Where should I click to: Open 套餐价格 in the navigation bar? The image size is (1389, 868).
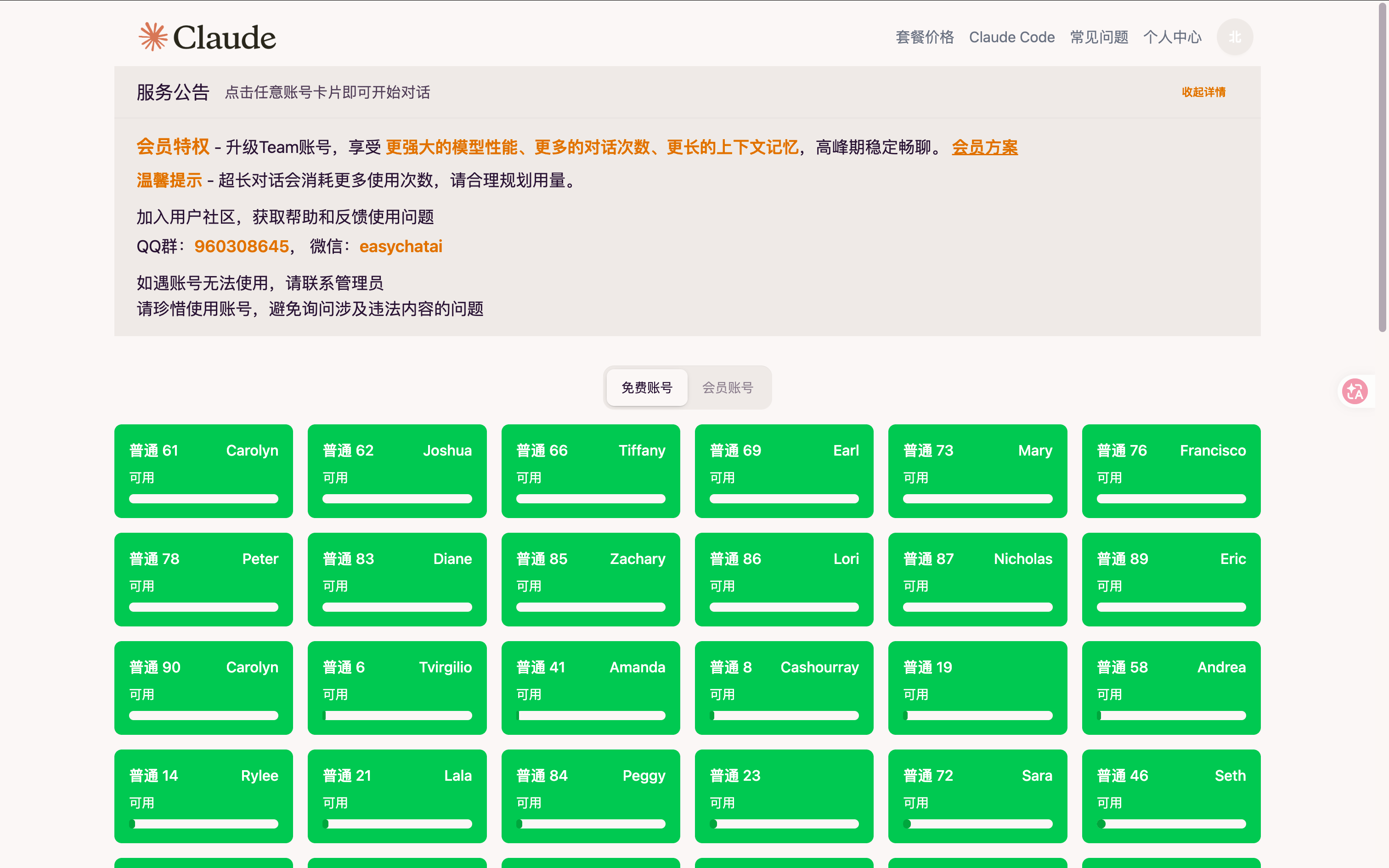tap(925, 37)
